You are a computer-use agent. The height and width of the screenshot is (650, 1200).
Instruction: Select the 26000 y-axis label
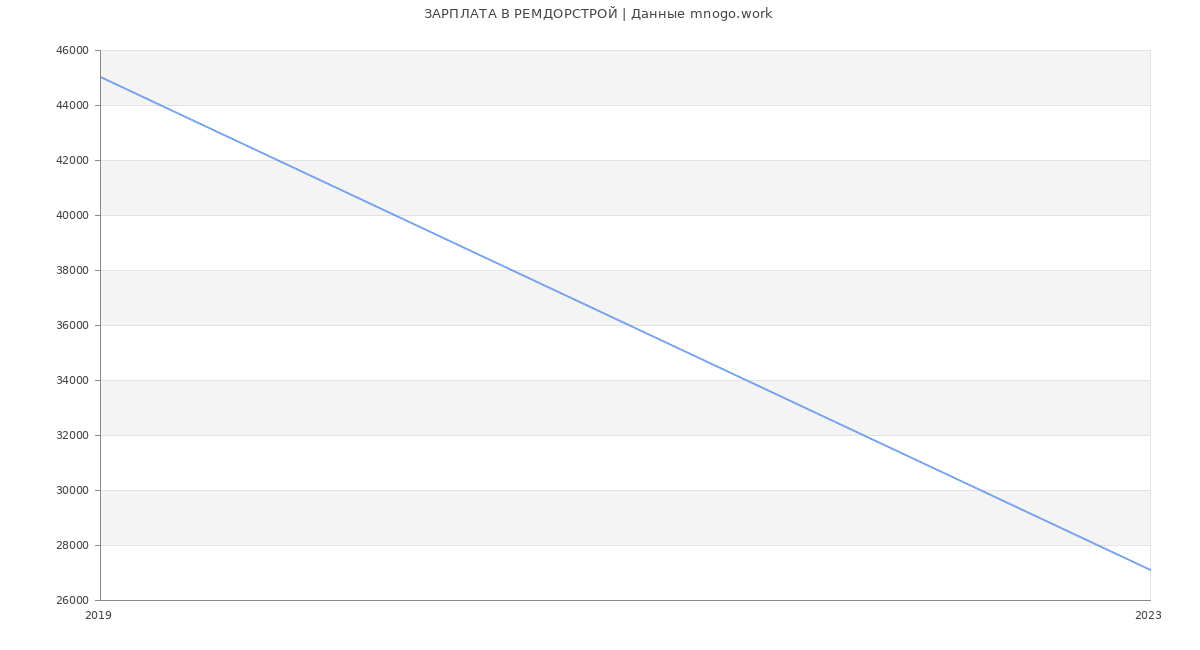[74, 601]
